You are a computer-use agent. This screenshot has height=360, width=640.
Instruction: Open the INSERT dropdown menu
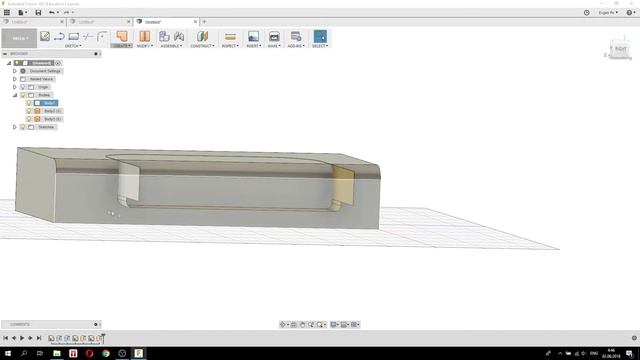(253, 46)
